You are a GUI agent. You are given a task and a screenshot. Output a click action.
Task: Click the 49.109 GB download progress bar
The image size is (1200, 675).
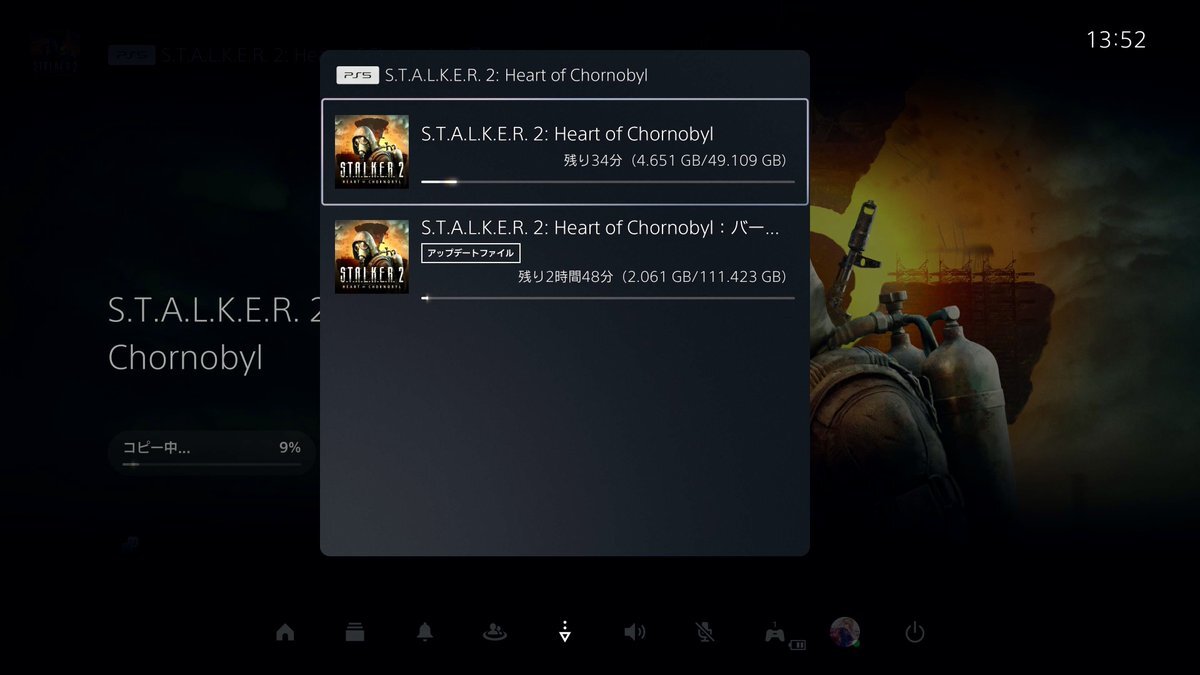point(608,182)
